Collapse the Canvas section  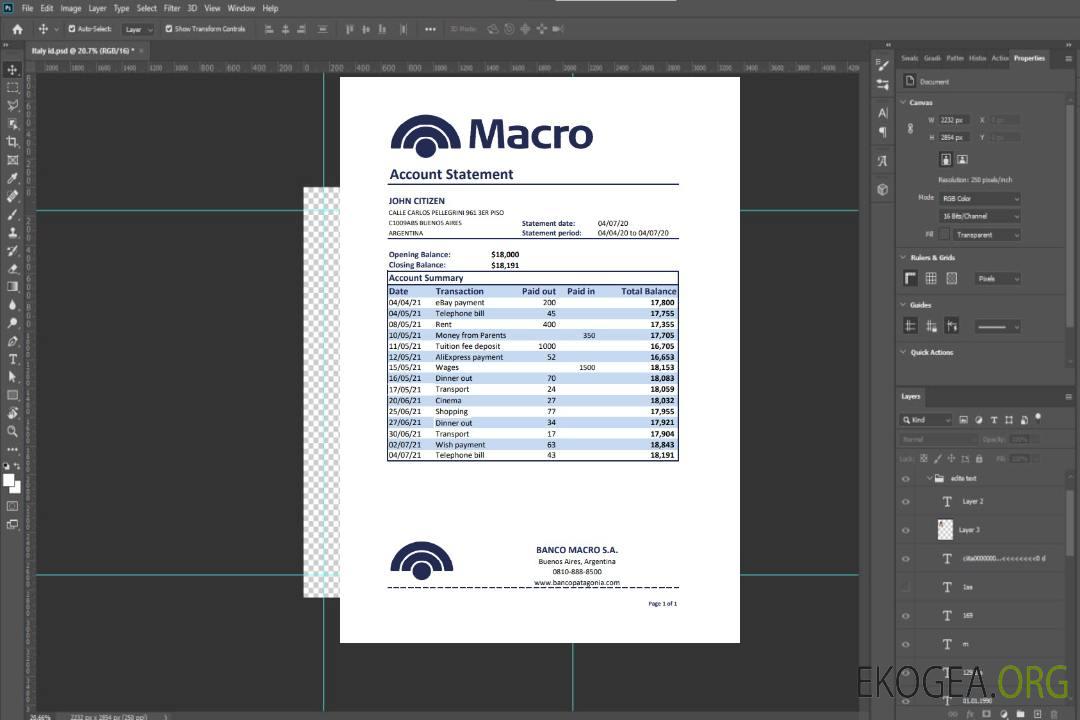point(903,102)
